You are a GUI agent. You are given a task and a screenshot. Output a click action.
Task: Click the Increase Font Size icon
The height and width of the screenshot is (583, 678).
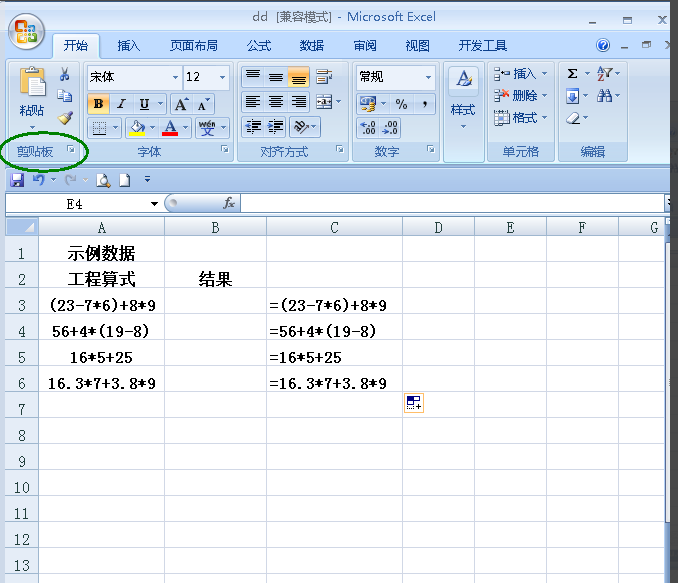coord(181,104)
